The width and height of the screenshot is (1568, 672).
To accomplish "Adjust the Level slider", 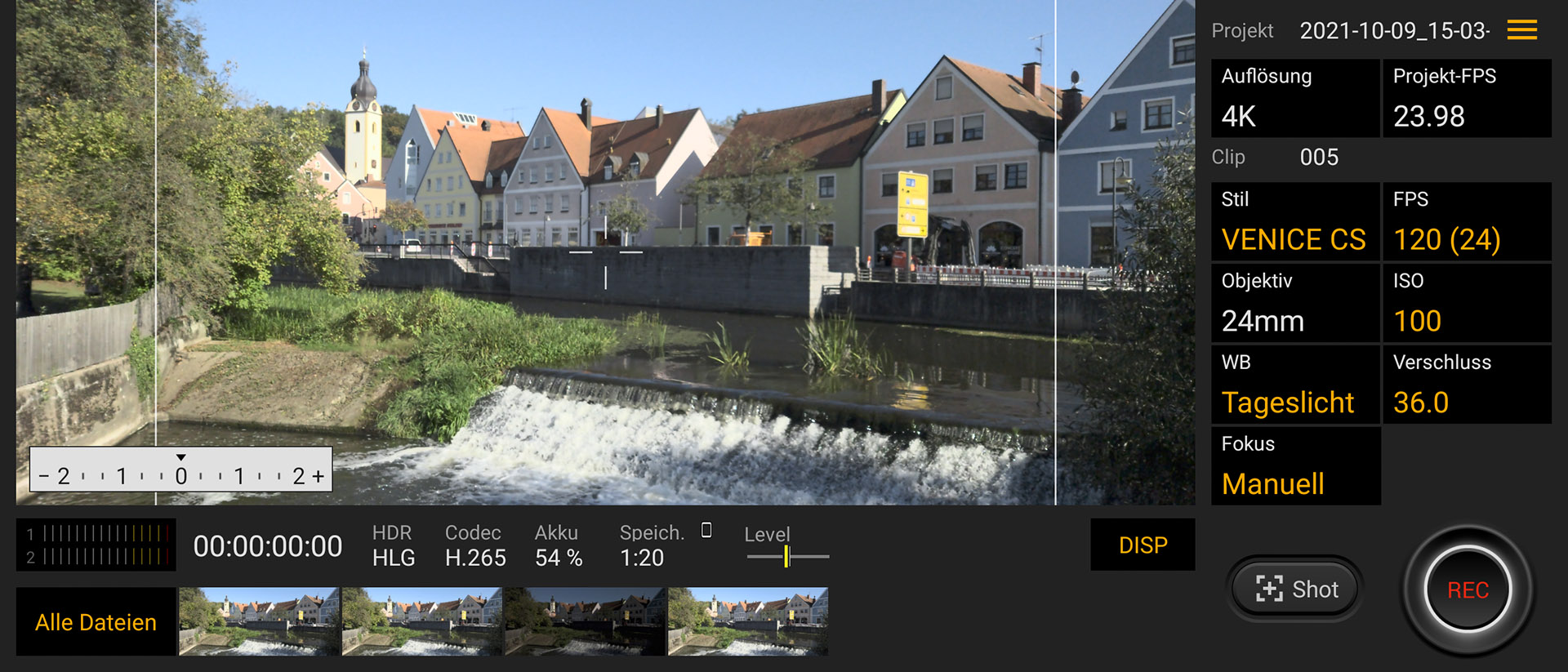I will pos(787,557).
